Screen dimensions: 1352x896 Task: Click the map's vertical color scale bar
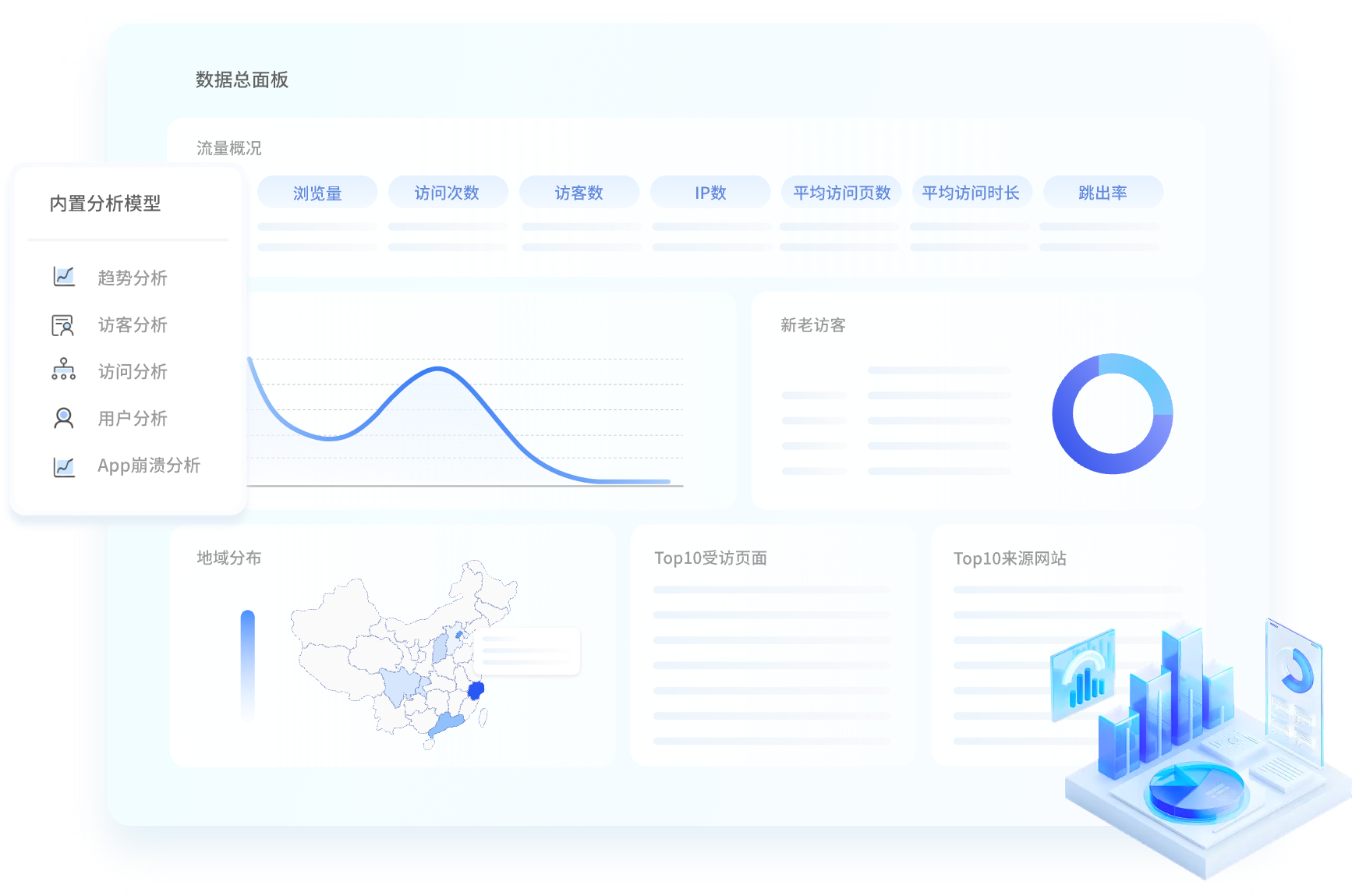(248, 663)
